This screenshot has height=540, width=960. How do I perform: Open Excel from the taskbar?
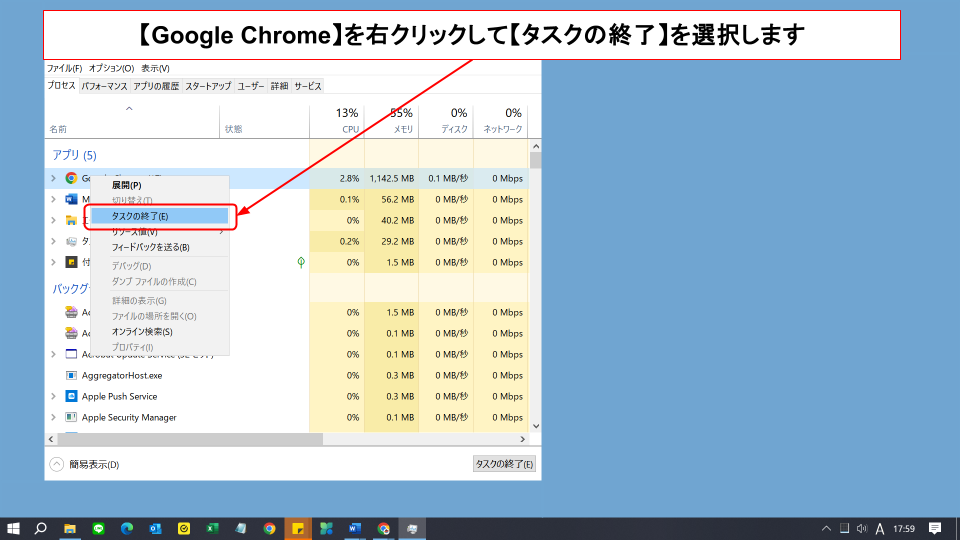click(212, 528)
